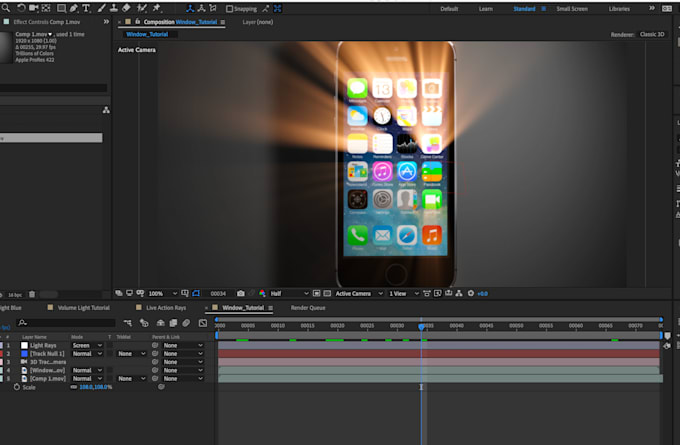Toggle the Scale constrain proportions link
Screen dimensions: 680x445
coord(74,387)
